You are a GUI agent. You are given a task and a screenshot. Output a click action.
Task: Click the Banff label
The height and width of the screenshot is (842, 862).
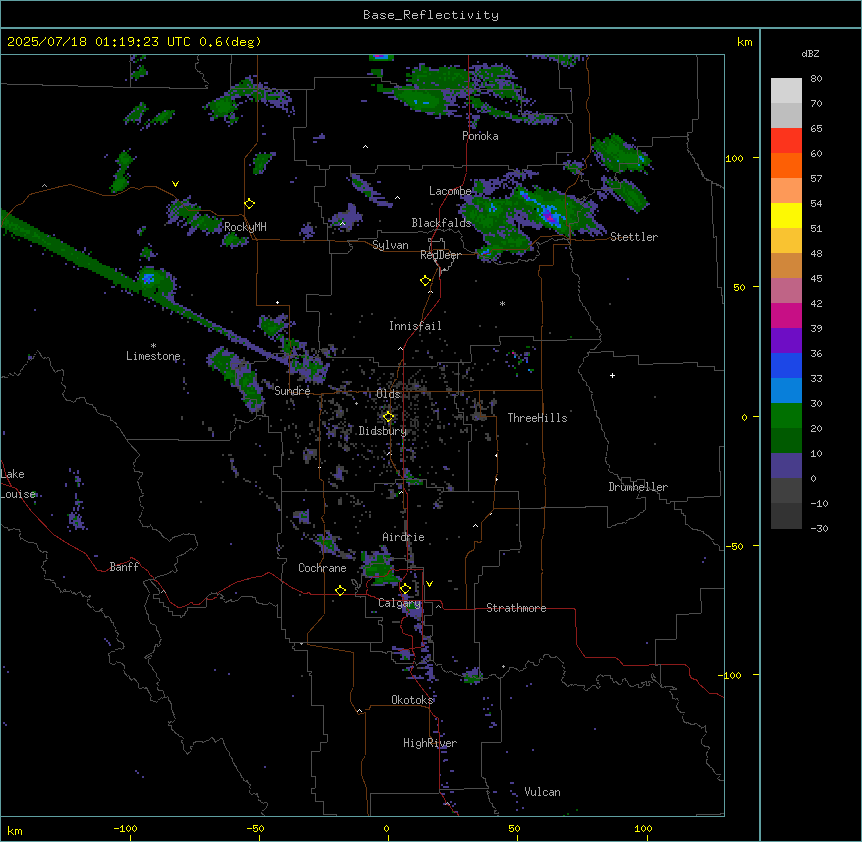click(x=124, y=567)
